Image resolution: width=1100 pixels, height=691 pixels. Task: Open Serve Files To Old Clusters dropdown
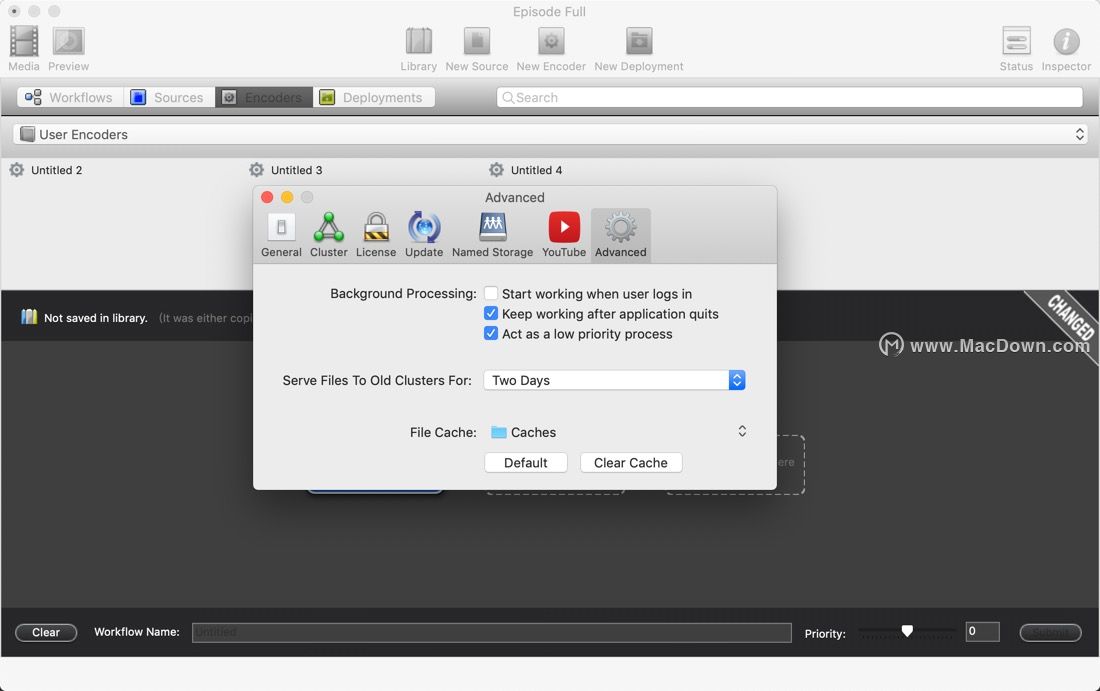tap(615, 380)
